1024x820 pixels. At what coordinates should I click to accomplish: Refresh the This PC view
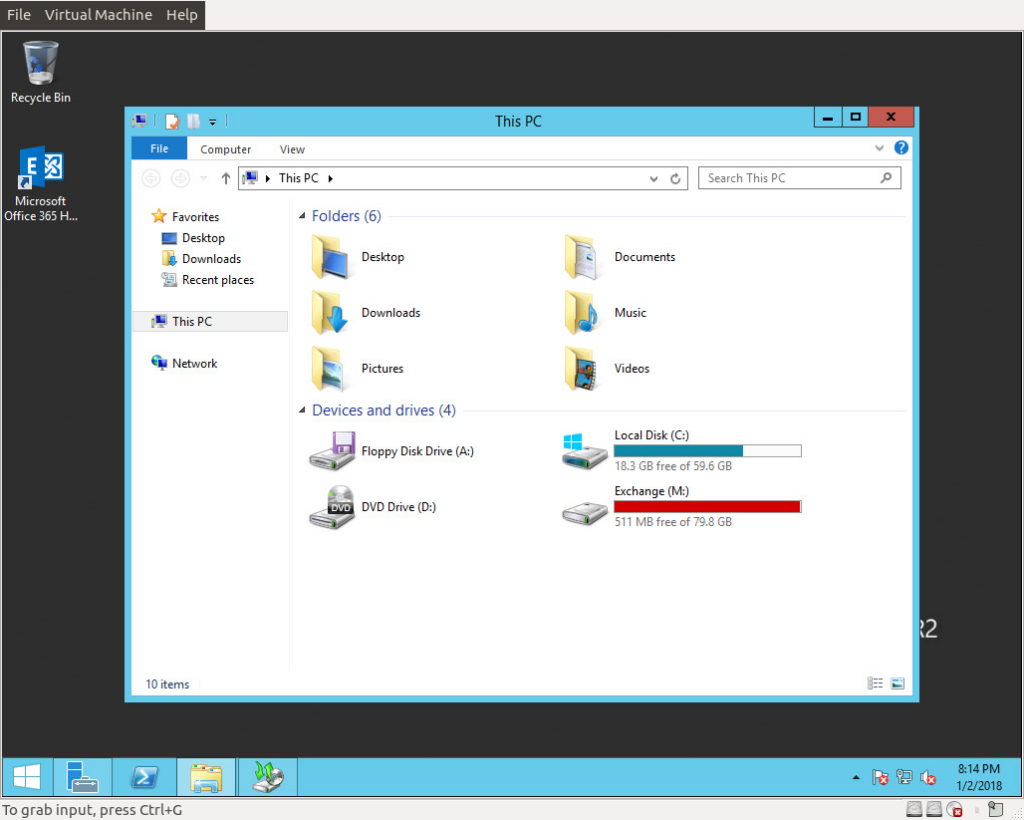coord(675,179)
